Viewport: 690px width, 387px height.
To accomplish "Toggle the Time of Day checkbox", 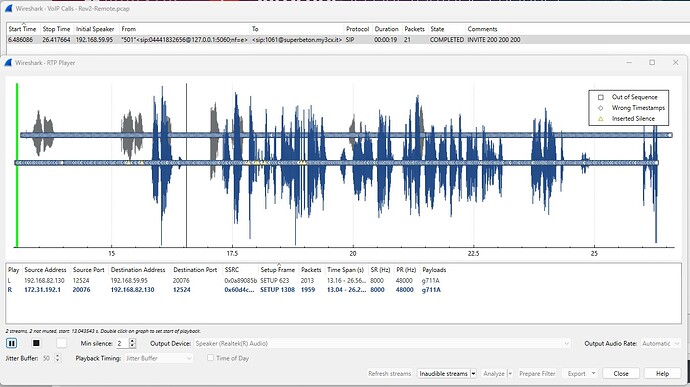I will 210,358.
